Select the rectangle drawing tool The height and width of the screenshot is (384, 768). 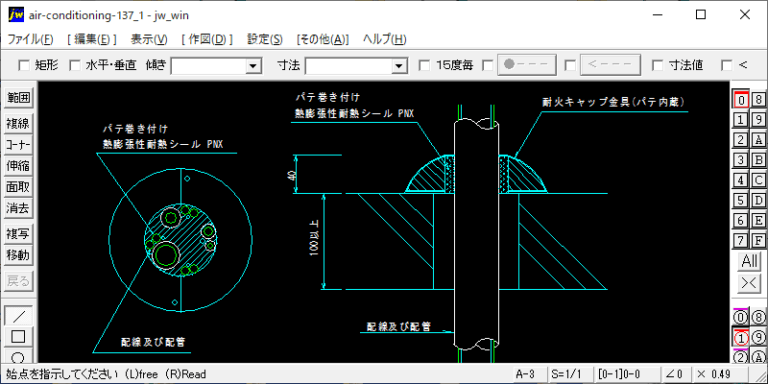point(18,337)
